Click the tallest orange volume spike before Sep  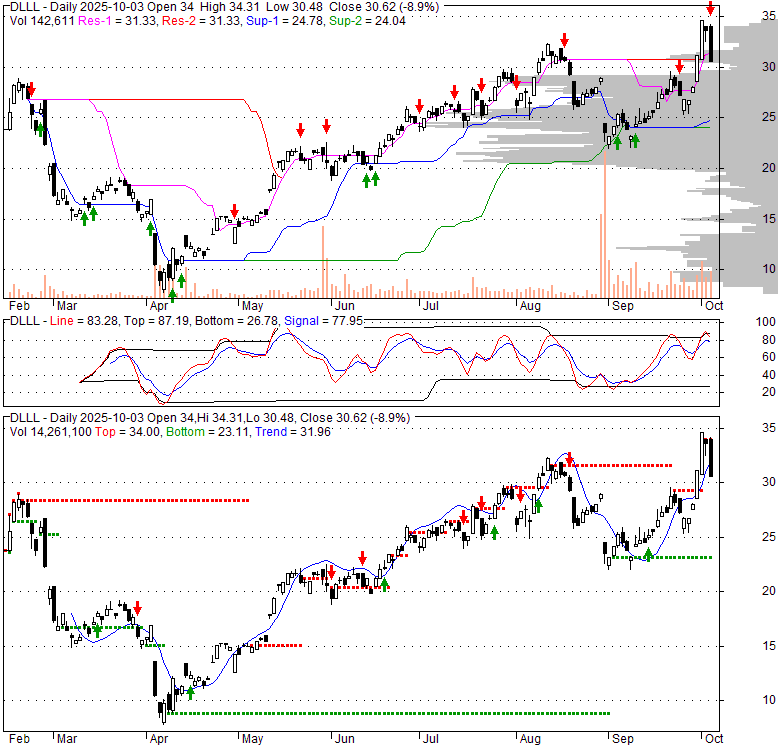pos(605,225)
